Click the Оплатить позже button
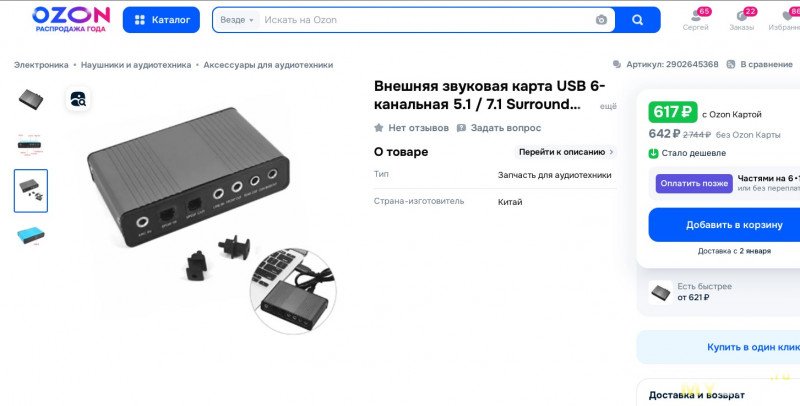Viewport: 800px width, 406px height. click(x=694, y=183)
